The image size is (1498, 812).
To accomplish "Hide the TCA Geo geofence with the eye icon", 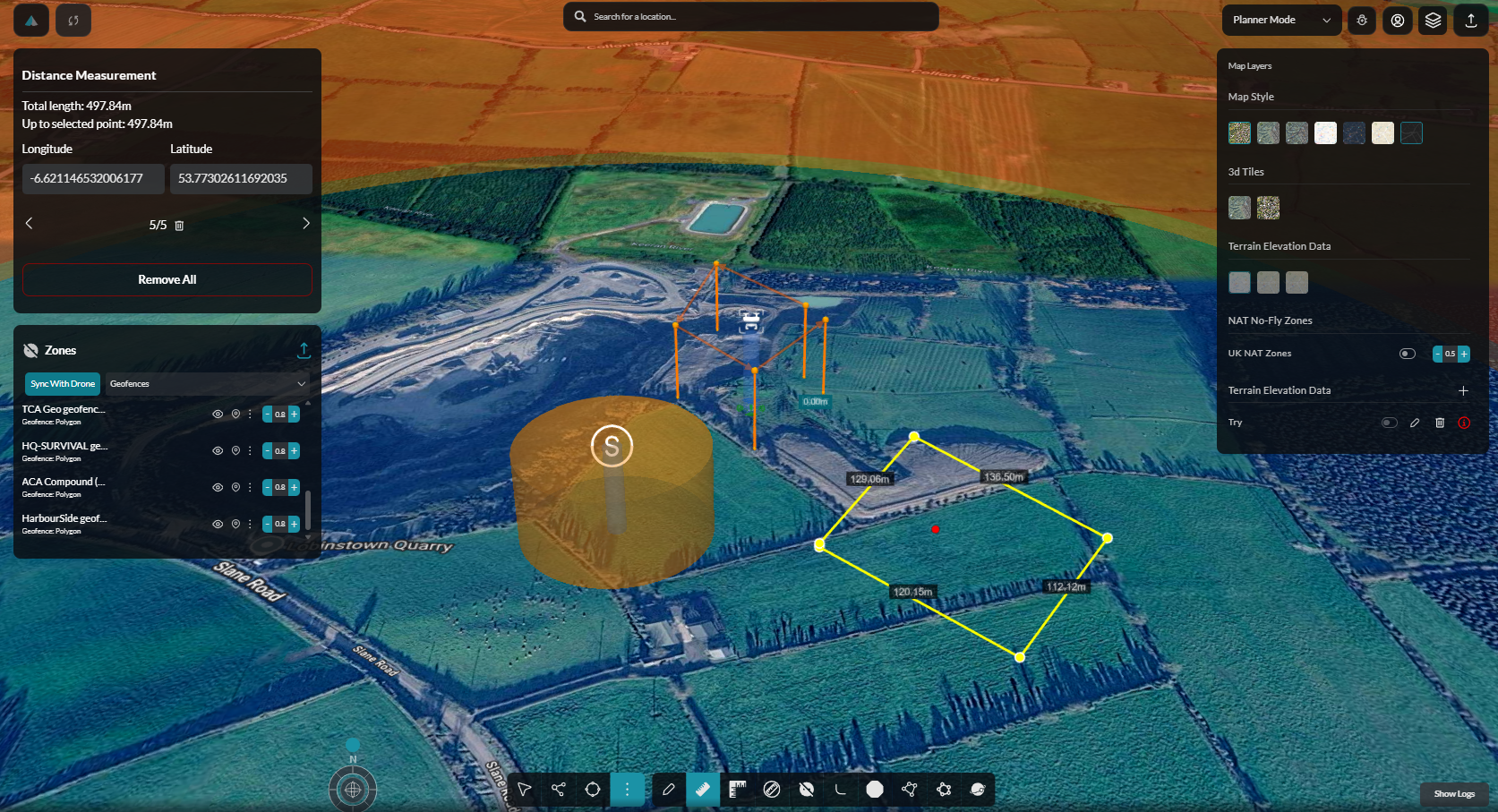I will pos(218,415).
